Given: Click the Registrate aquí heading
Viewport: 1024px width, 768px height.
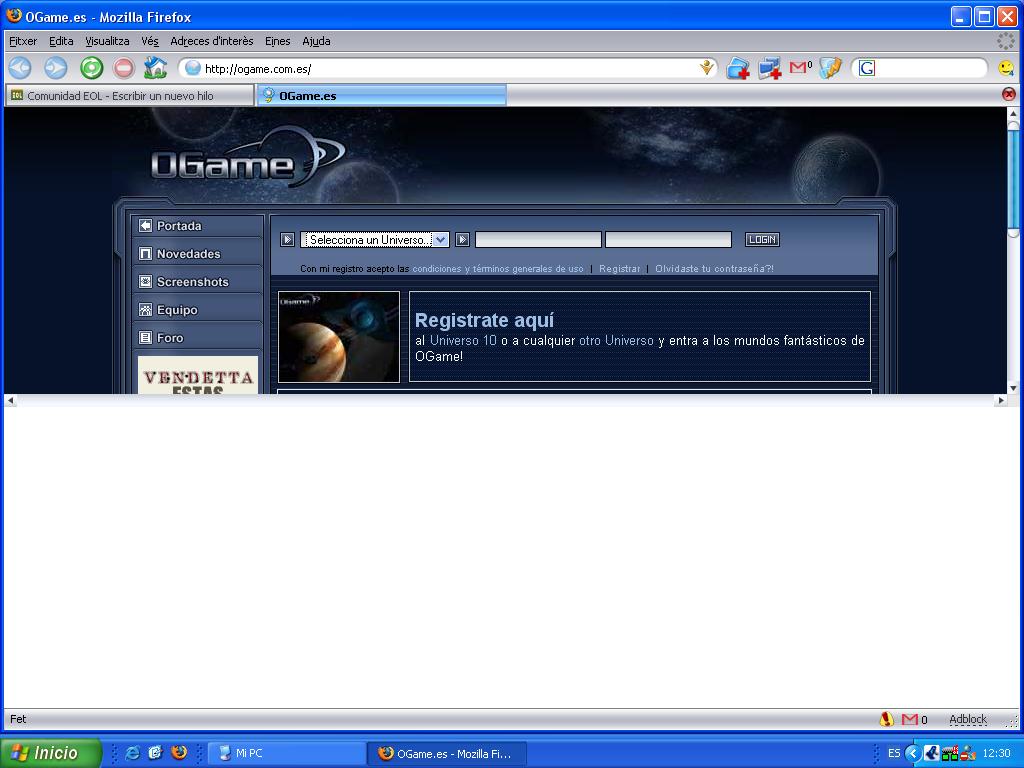Looking at the screenshot, I should click(x=484, y=320).
